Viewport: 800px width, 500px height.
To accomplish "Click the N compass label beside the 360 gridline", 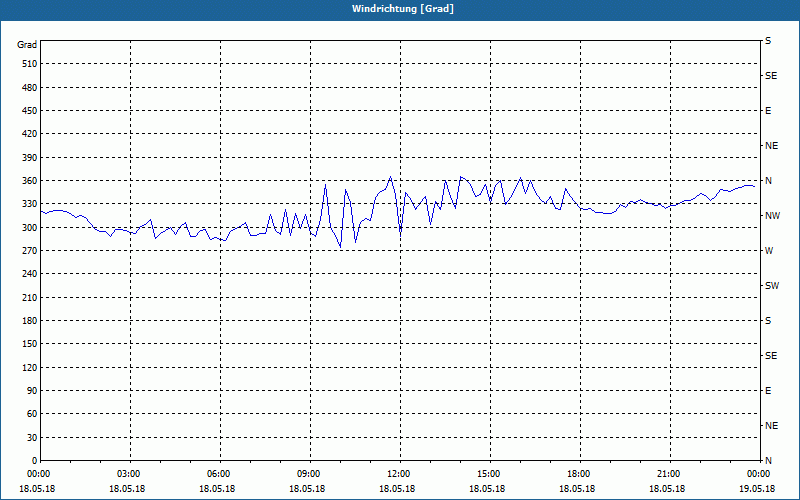I will [768, 181].
